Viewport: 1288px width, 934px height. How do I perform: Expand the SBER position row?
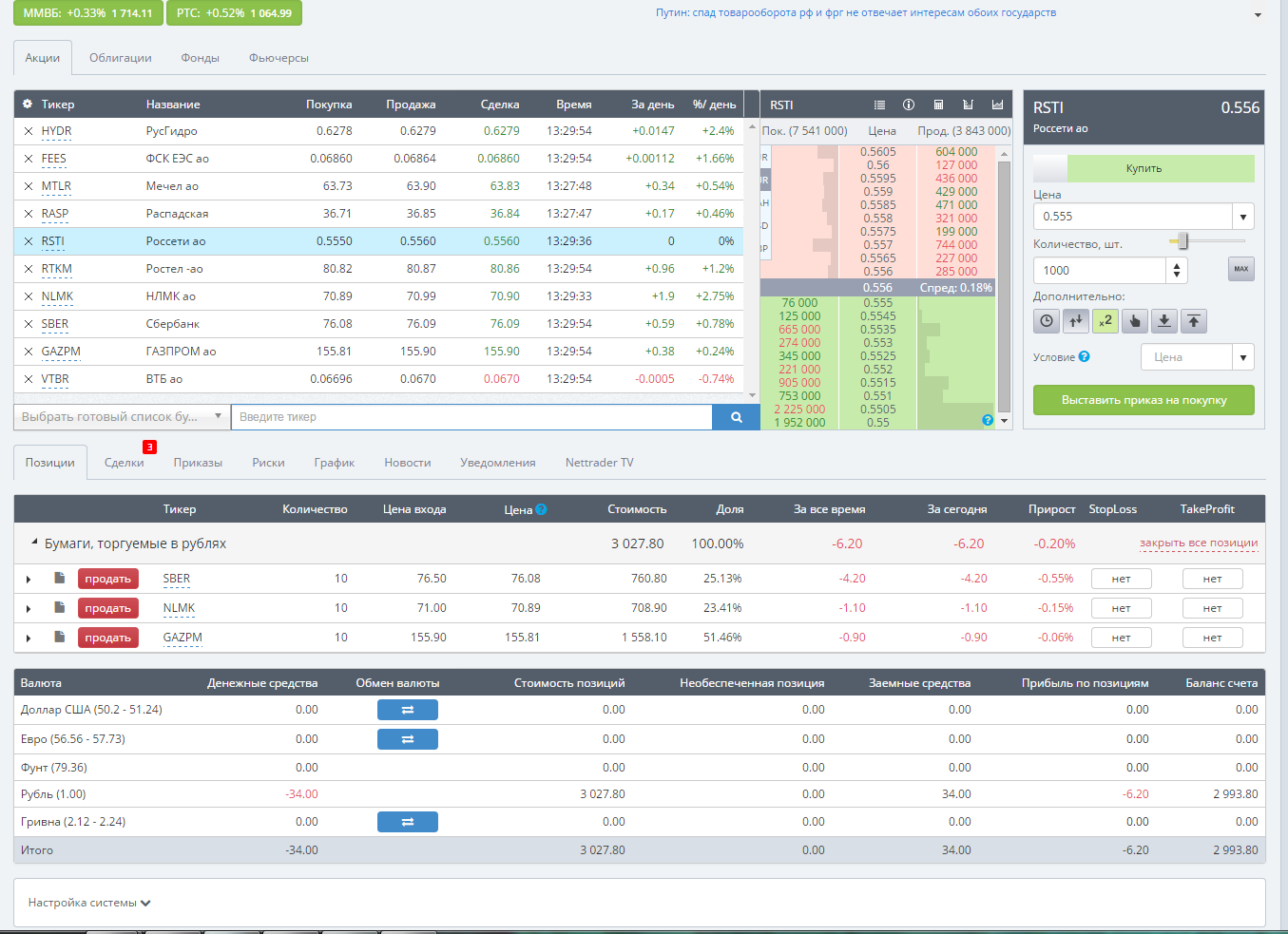(29, 579)
